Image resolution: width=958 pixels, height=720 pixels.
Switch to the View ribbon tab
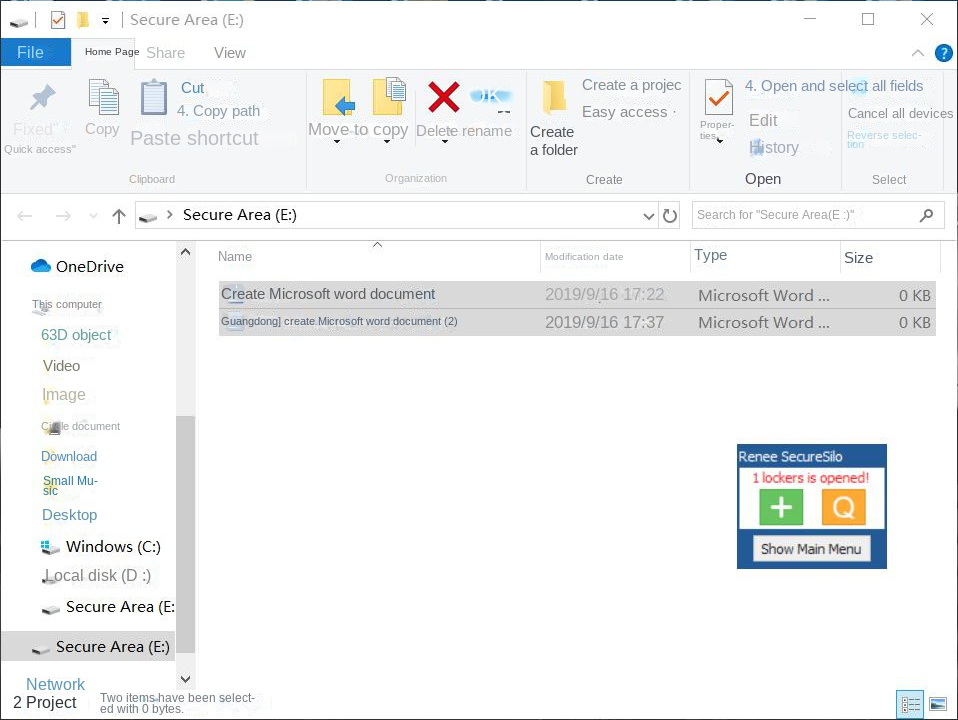(x=229, y=53)
